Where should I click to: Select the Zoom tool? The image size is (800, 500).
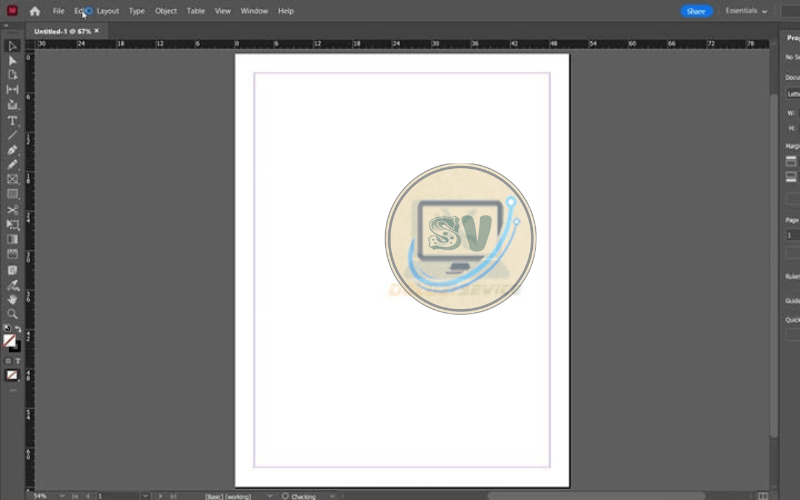point(12,314)
